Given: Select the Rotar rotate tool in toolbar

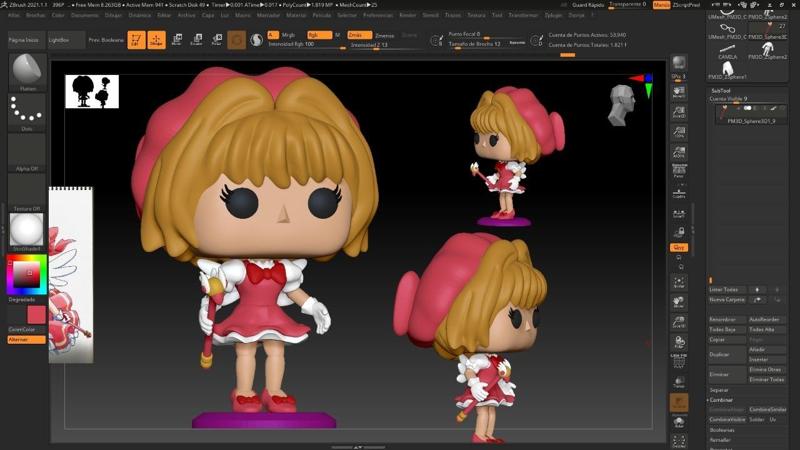Looking at the screenshot, I should click(217, 39).
